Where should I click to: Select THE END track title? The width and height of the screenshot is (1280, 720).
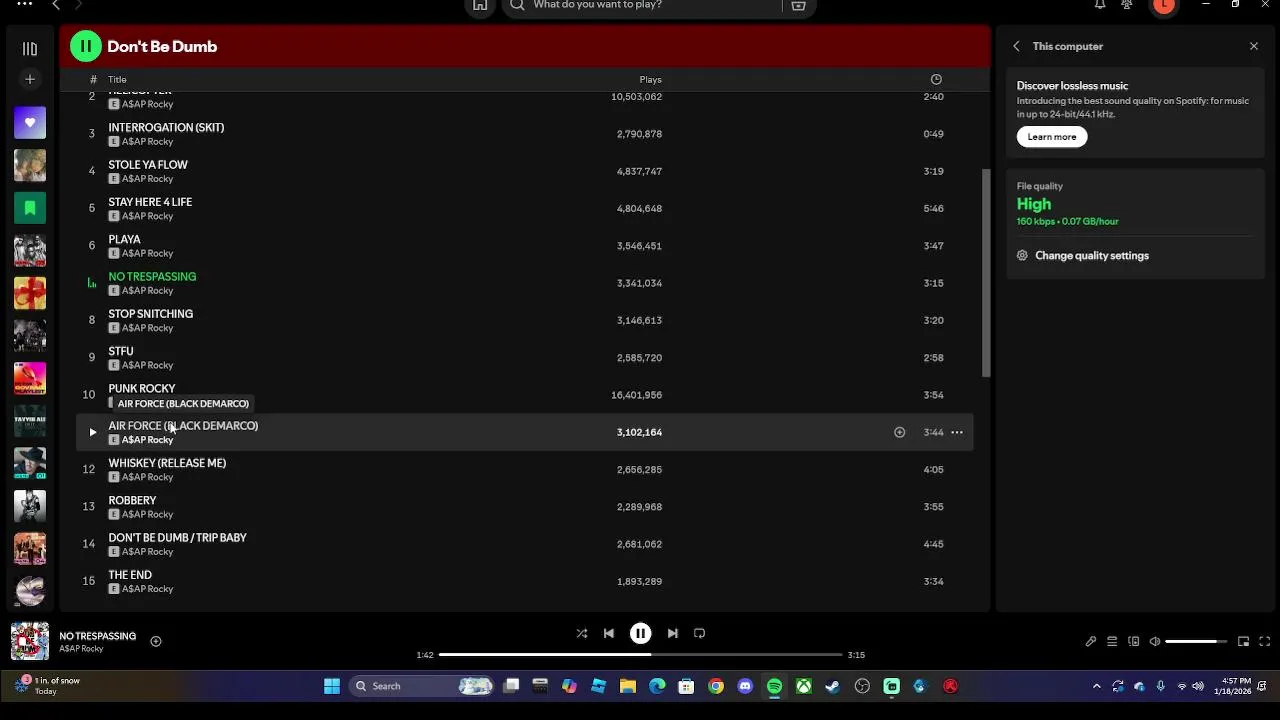[x=130, y=576]
